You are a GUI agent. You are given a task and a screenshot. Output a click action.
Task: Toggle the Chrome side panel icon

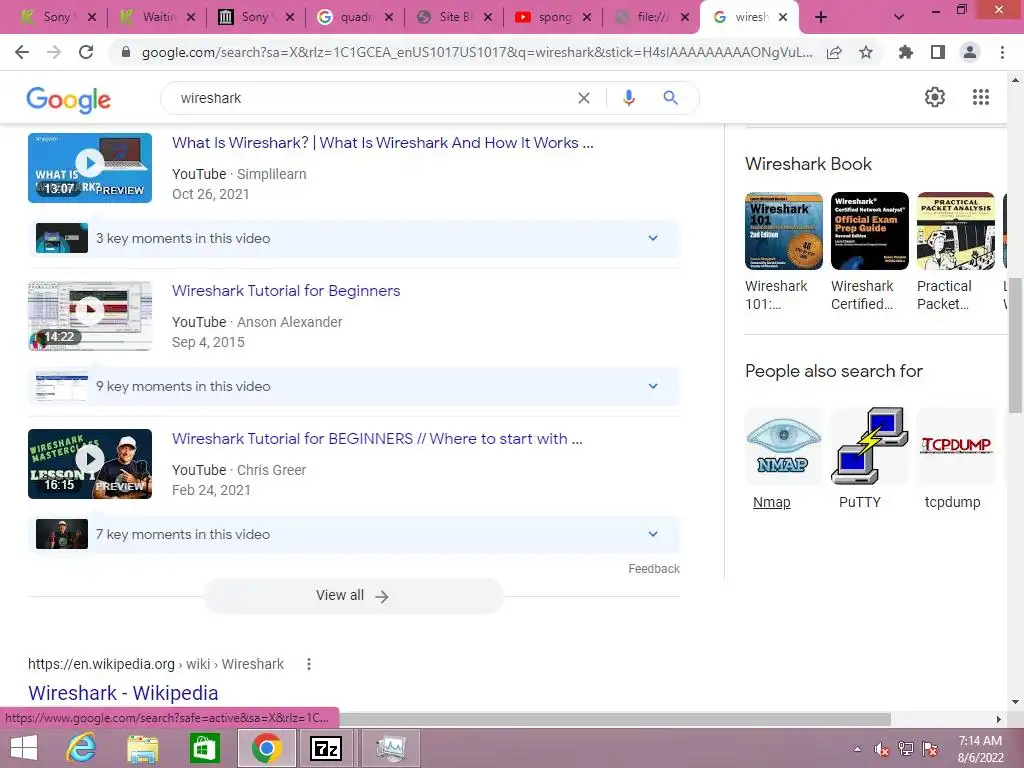[938, 52]
